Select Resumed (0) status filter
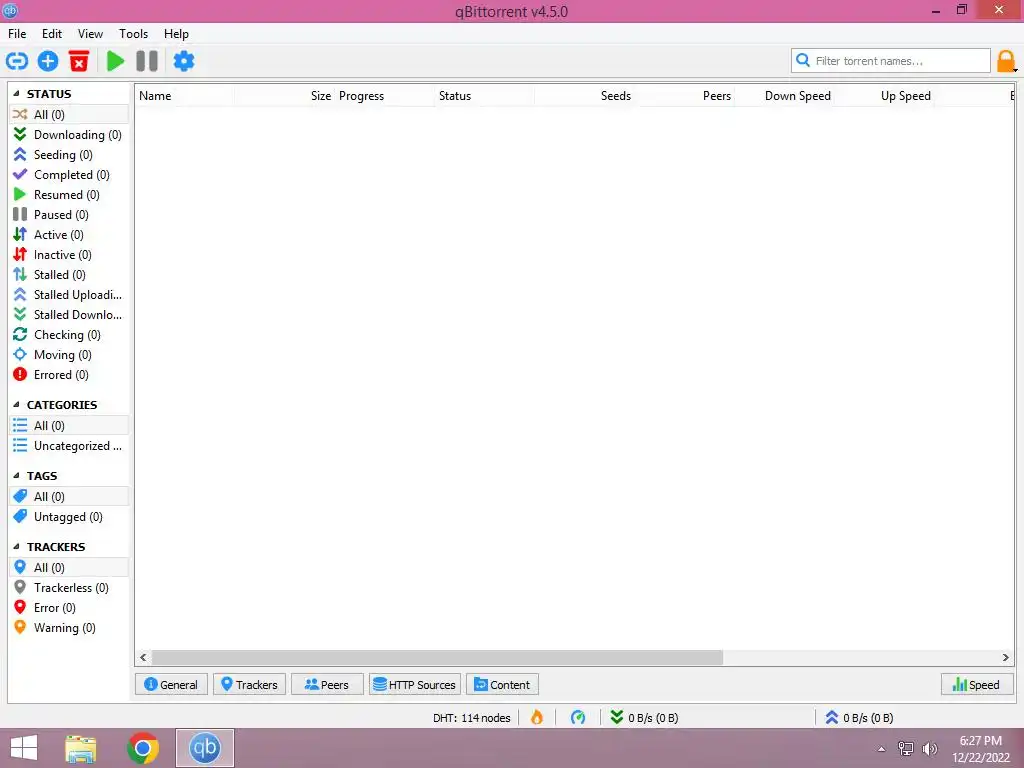The image size is (1024, 768). click(69, 195)
